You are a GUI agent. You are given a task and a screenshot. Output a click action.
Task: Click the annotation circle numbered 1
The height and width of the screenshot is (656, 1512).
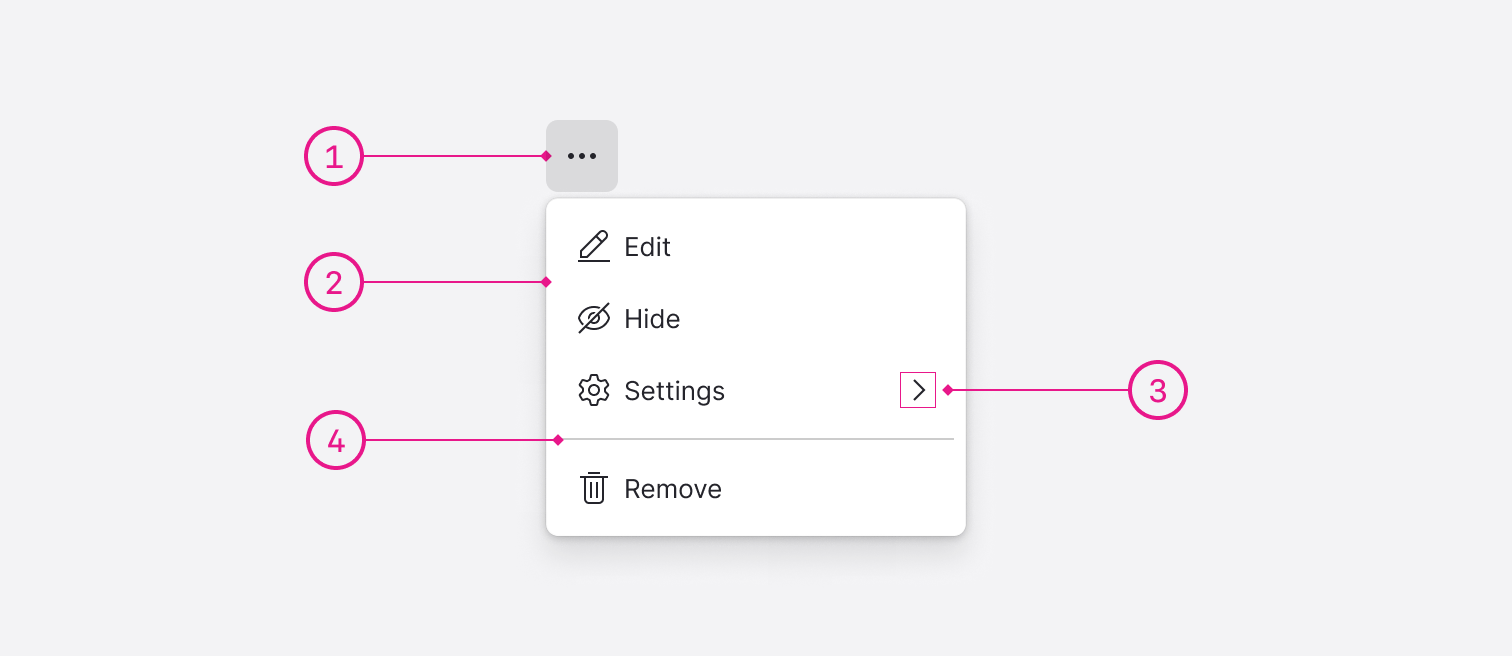pyautogui.click(x=334, y=156)
